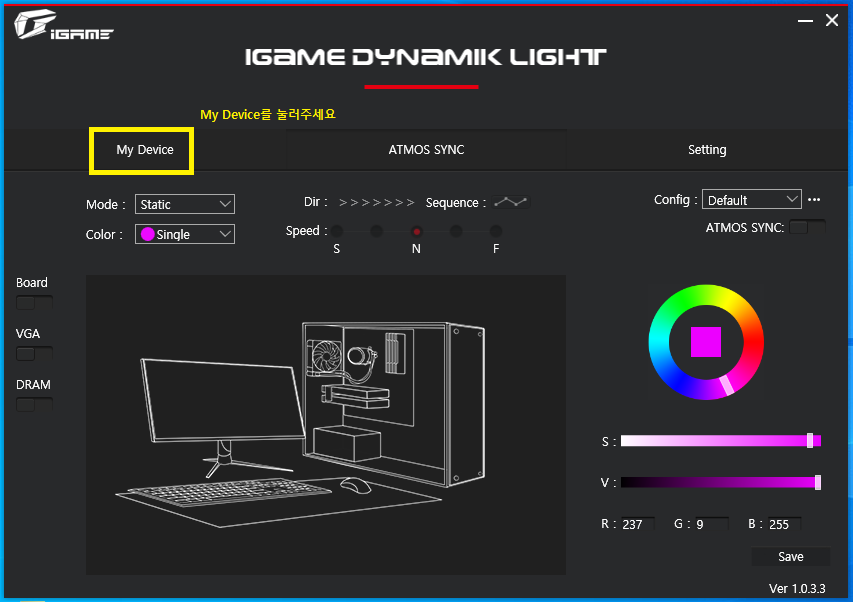Toggle the Board lighting switch
The height and width of the screenshot is (602, 853).
[34, 302]
